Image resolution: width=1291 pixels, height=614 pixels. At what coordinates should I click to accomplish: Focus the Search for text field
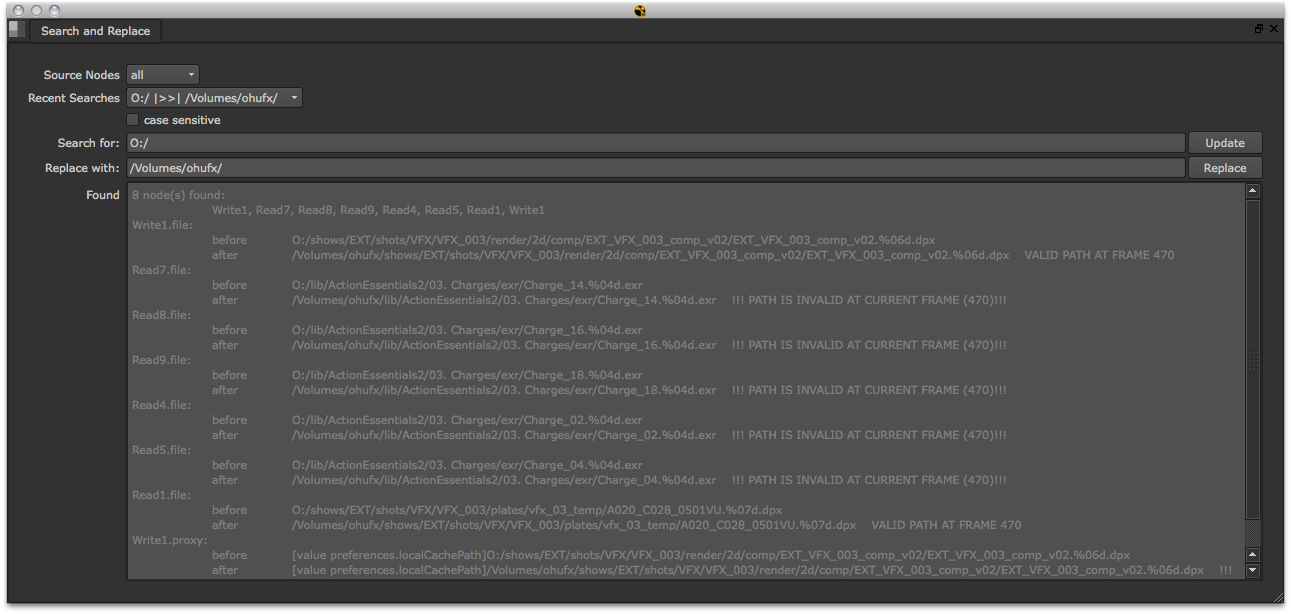(x=655, y=143)
